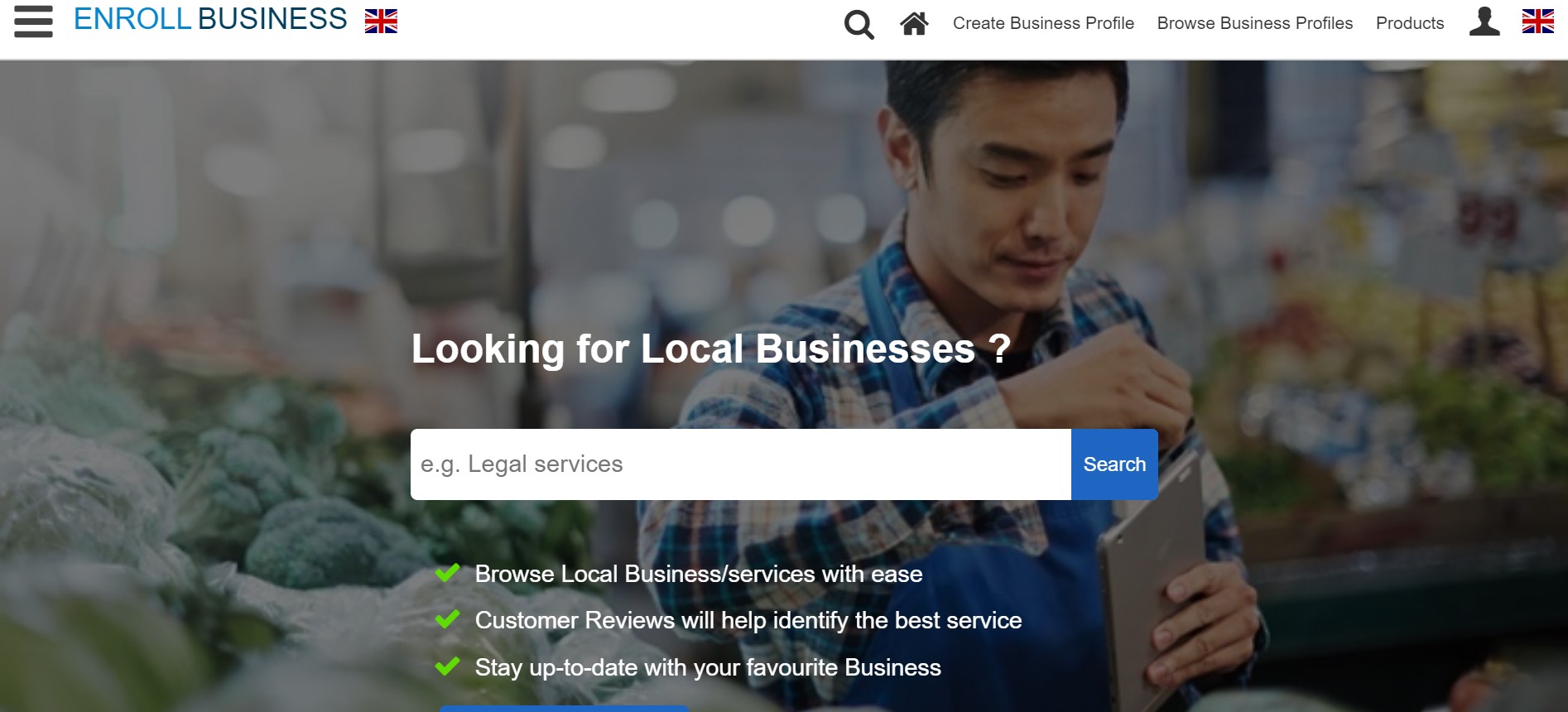Click 'Stay up-to-date with your favourite Business' text

pyautogui.click(x=708, y=667)
